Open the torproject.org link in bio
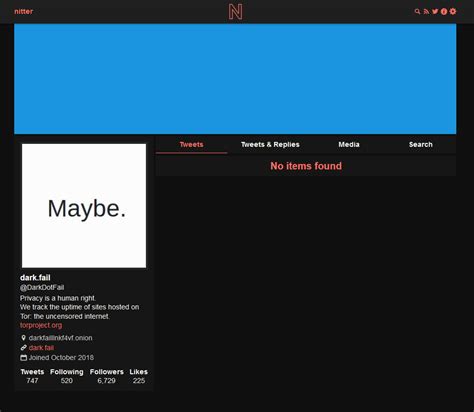474x412 pixels. click(x=41, y=325)
